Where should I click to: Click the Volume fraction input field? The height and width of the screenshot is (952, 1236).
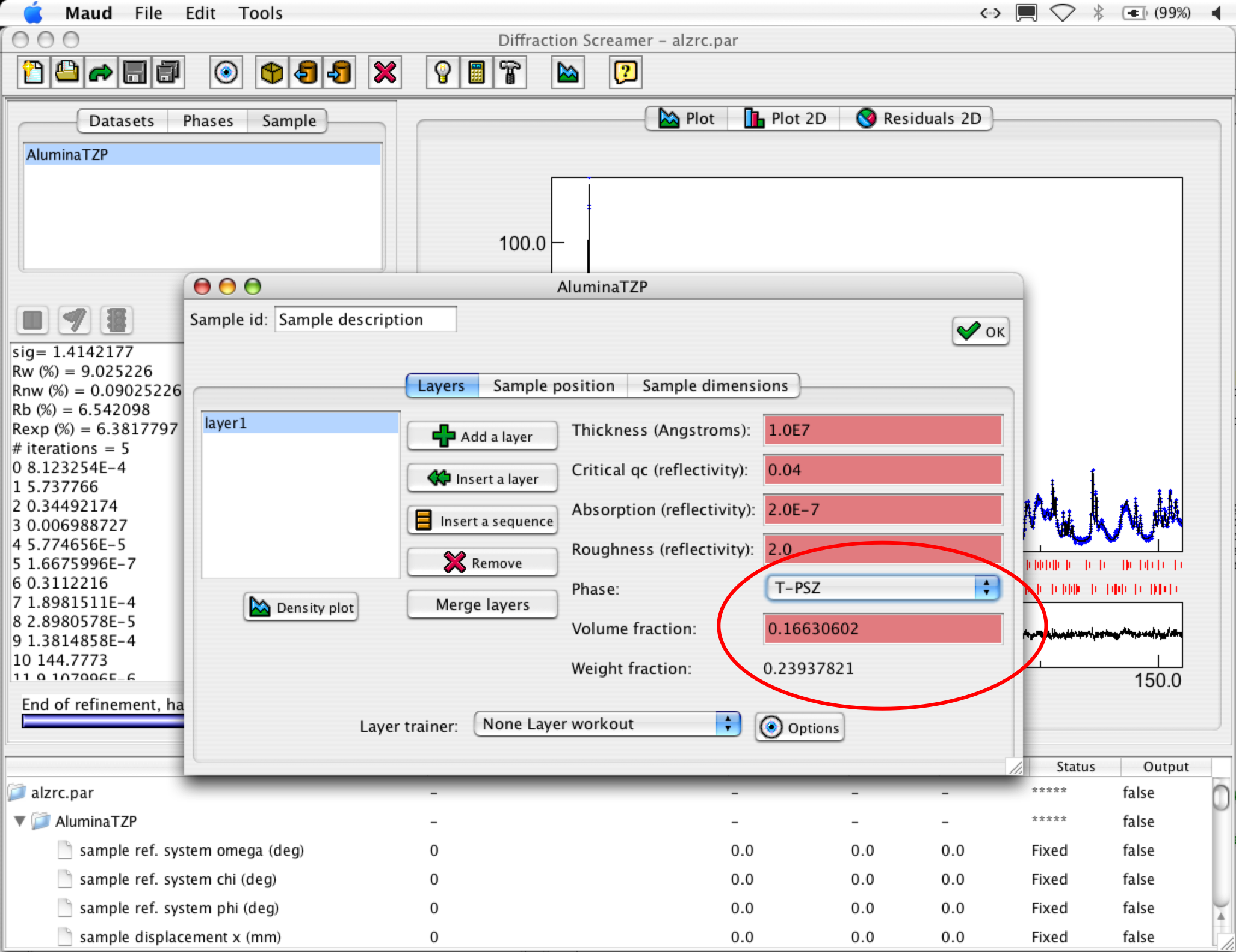coord(882,629)
